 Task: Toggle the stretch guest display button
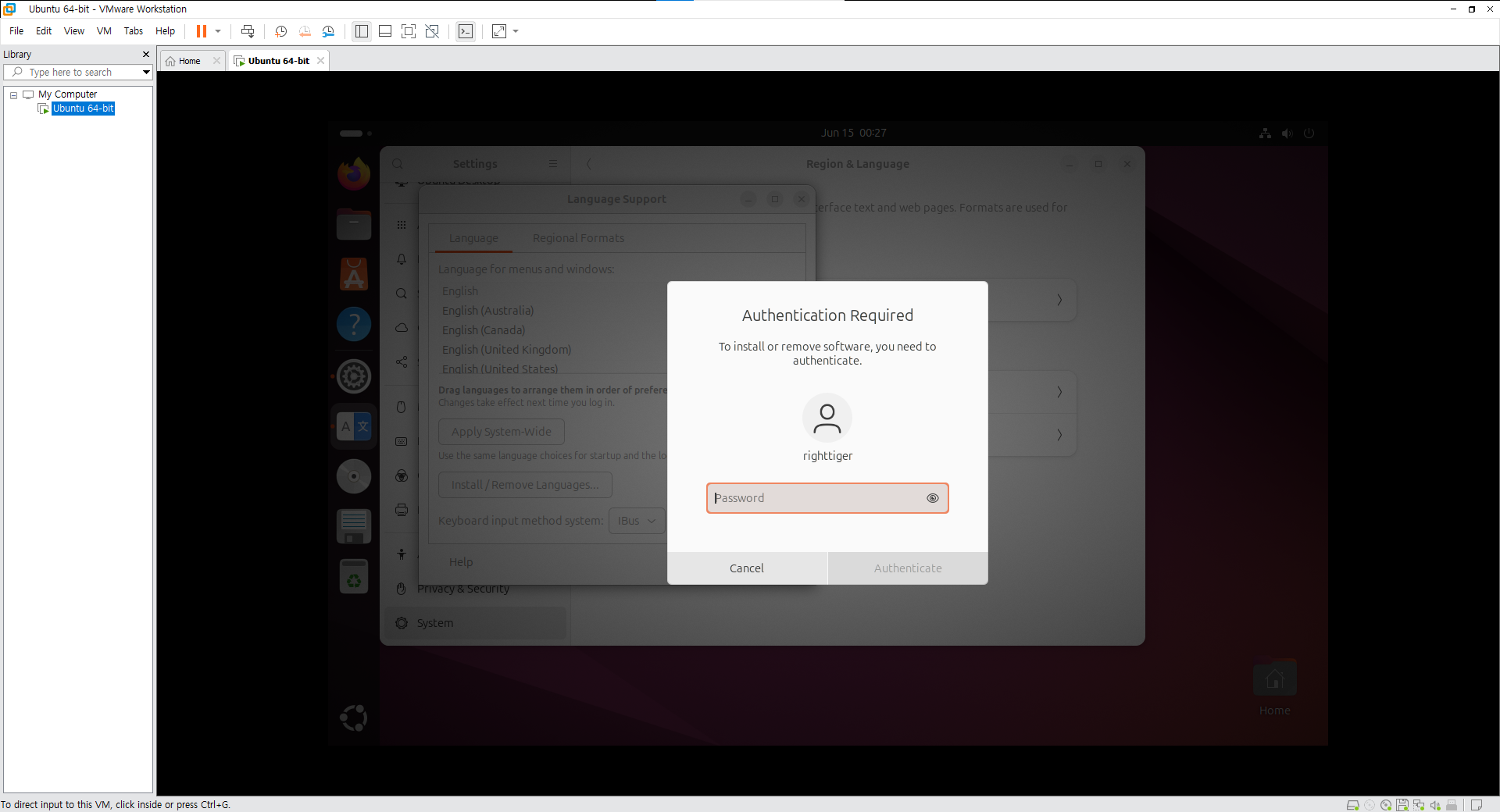[499, 31]
